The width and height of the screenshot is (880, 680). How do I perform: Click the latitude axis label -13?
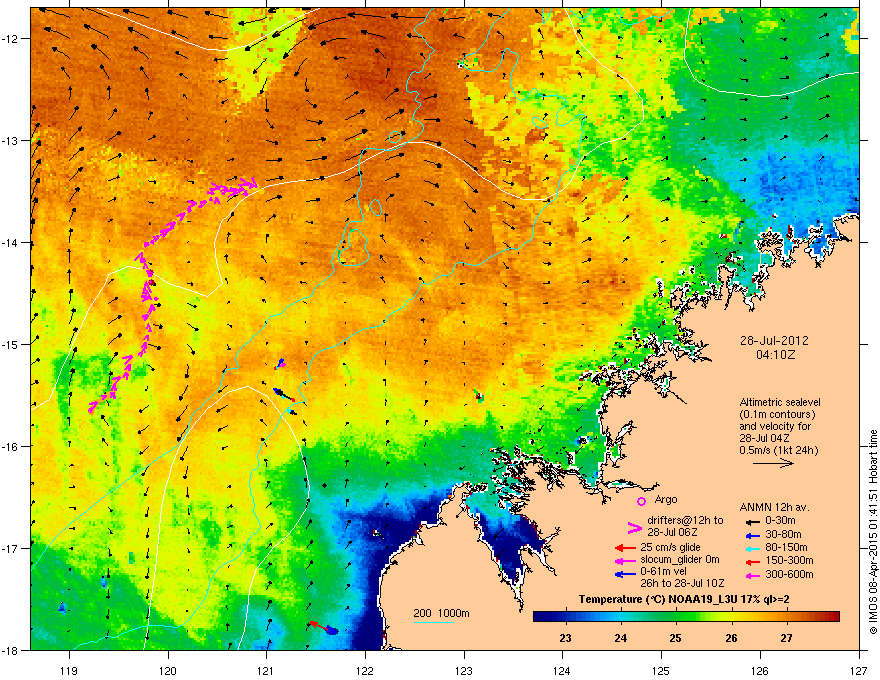click(11, 140)
